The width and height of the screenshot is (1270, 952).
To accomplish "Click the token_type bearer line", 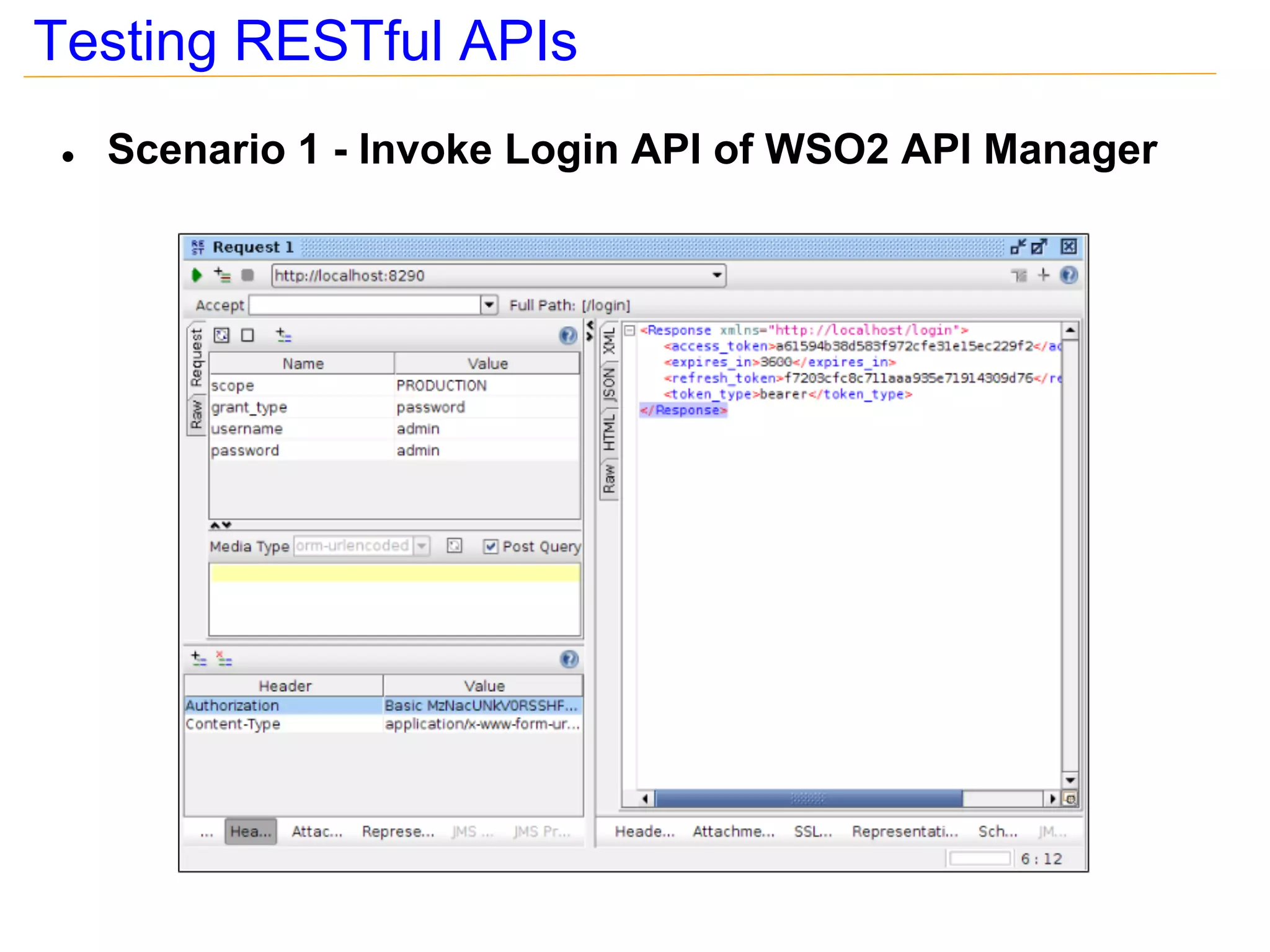I will click(788, 394).
